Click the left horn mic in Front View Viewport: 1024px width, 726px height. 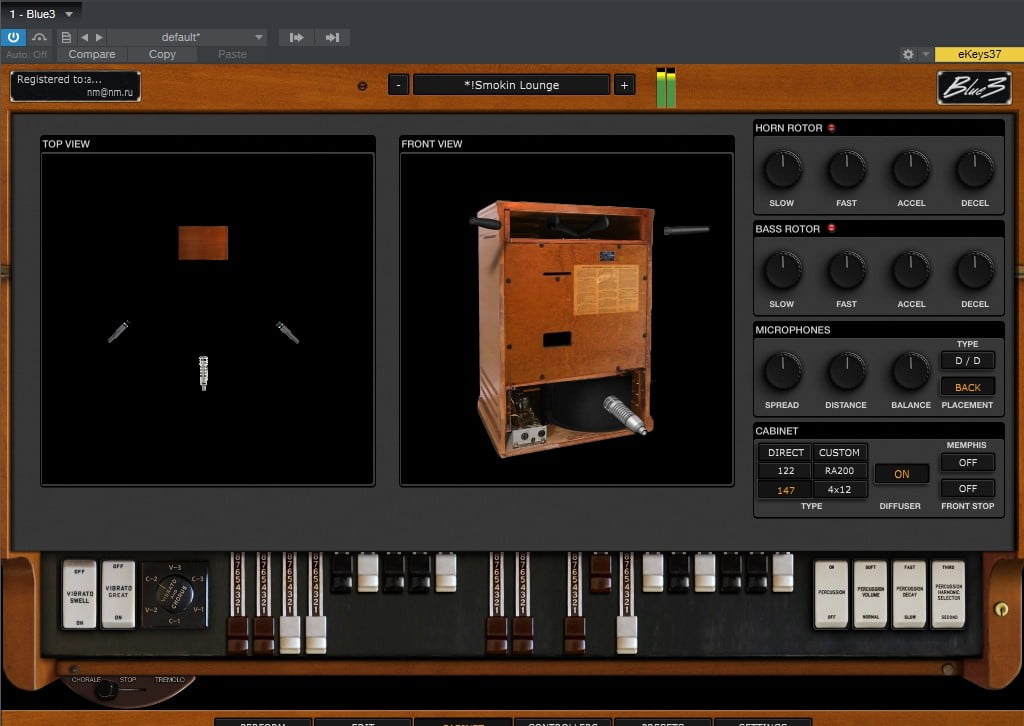click(485, 223)
